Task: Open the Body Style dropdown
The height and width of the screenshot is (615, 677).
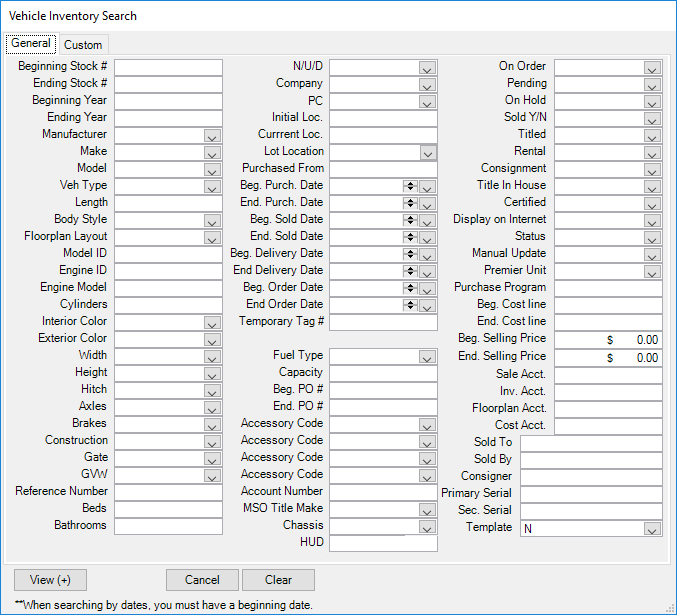Action: tap(212, 221)
